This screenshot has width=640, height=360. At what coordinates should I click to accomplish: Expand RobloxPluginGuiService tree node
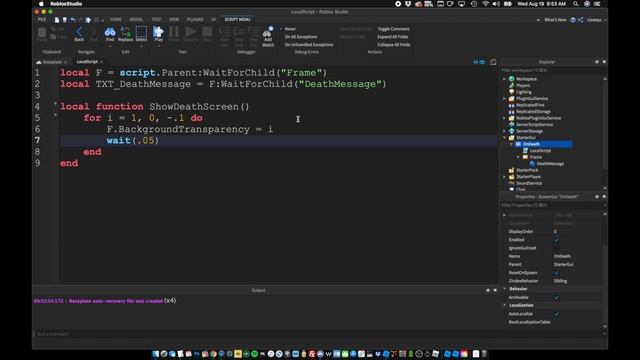(504, 118)
